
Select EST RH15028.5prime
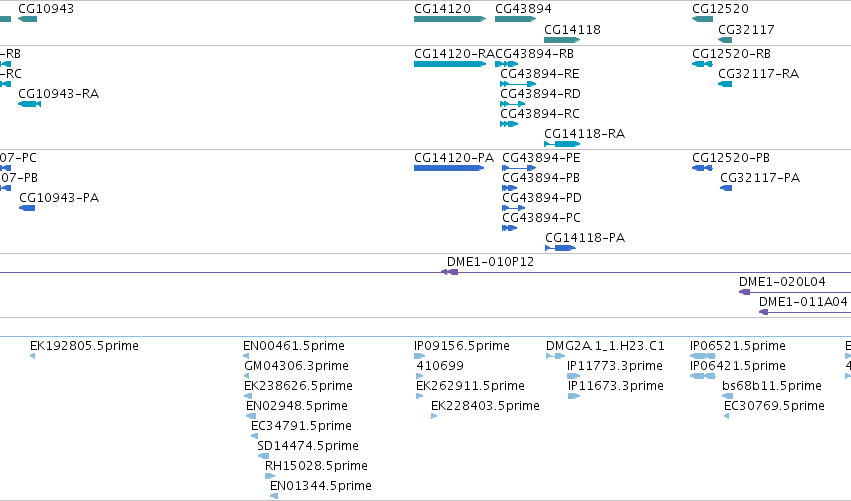click(316, 467)
